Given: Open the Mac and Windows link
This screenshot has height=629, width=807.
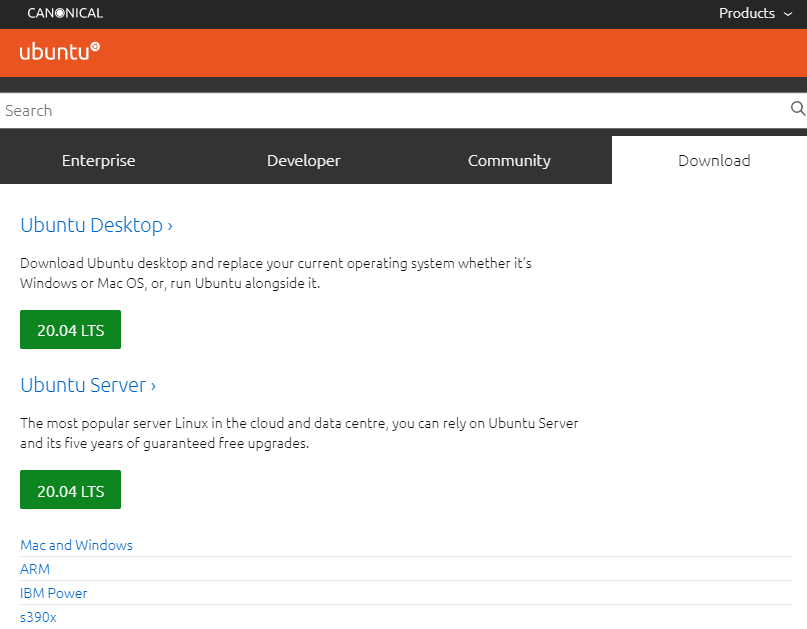Looking at the screenshot, I should coord(76,545).
